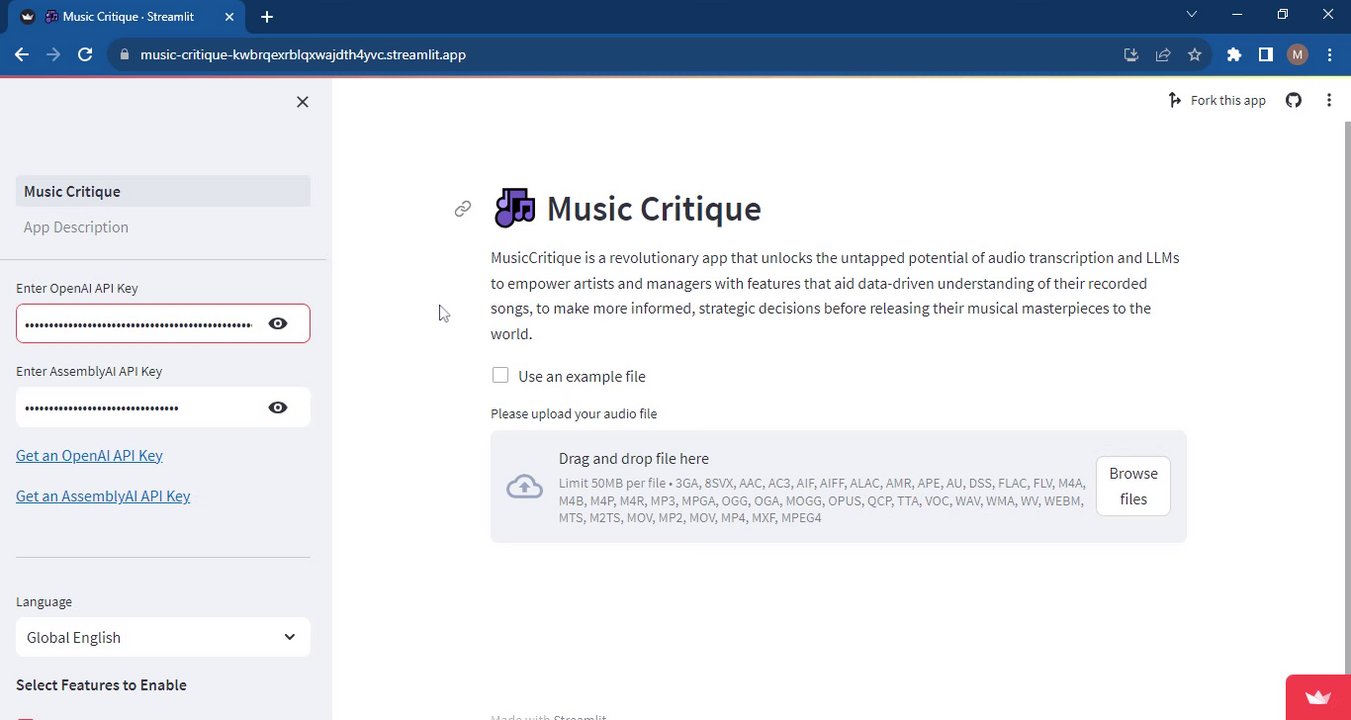The image size is (1351, 720).
Task: Show the OpenAI API key with eye icon
Action: (278, 324)
